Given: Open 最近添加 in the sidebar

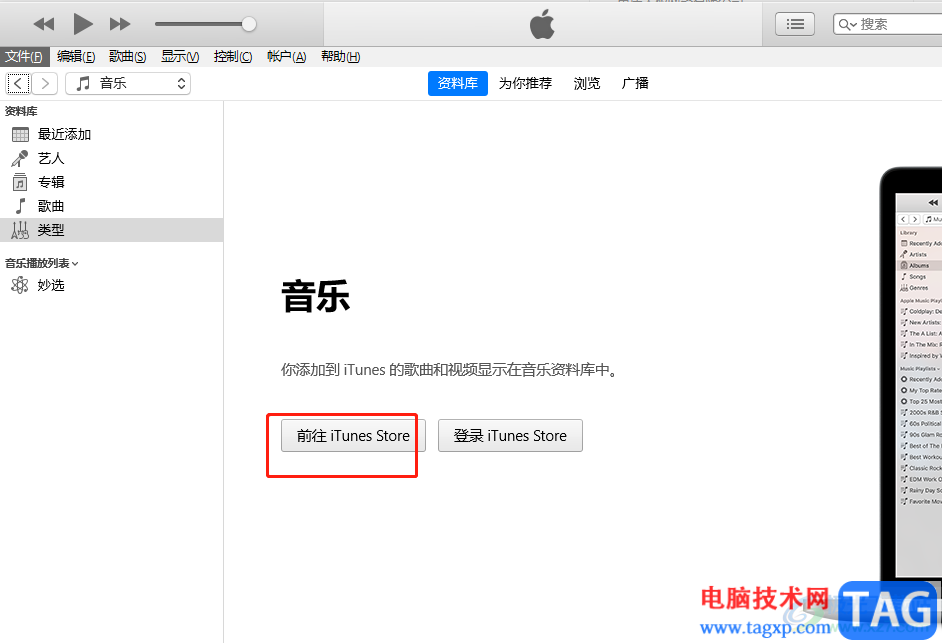Looking at the screenshot, I should pyautogui.click(x=111, y=135).
